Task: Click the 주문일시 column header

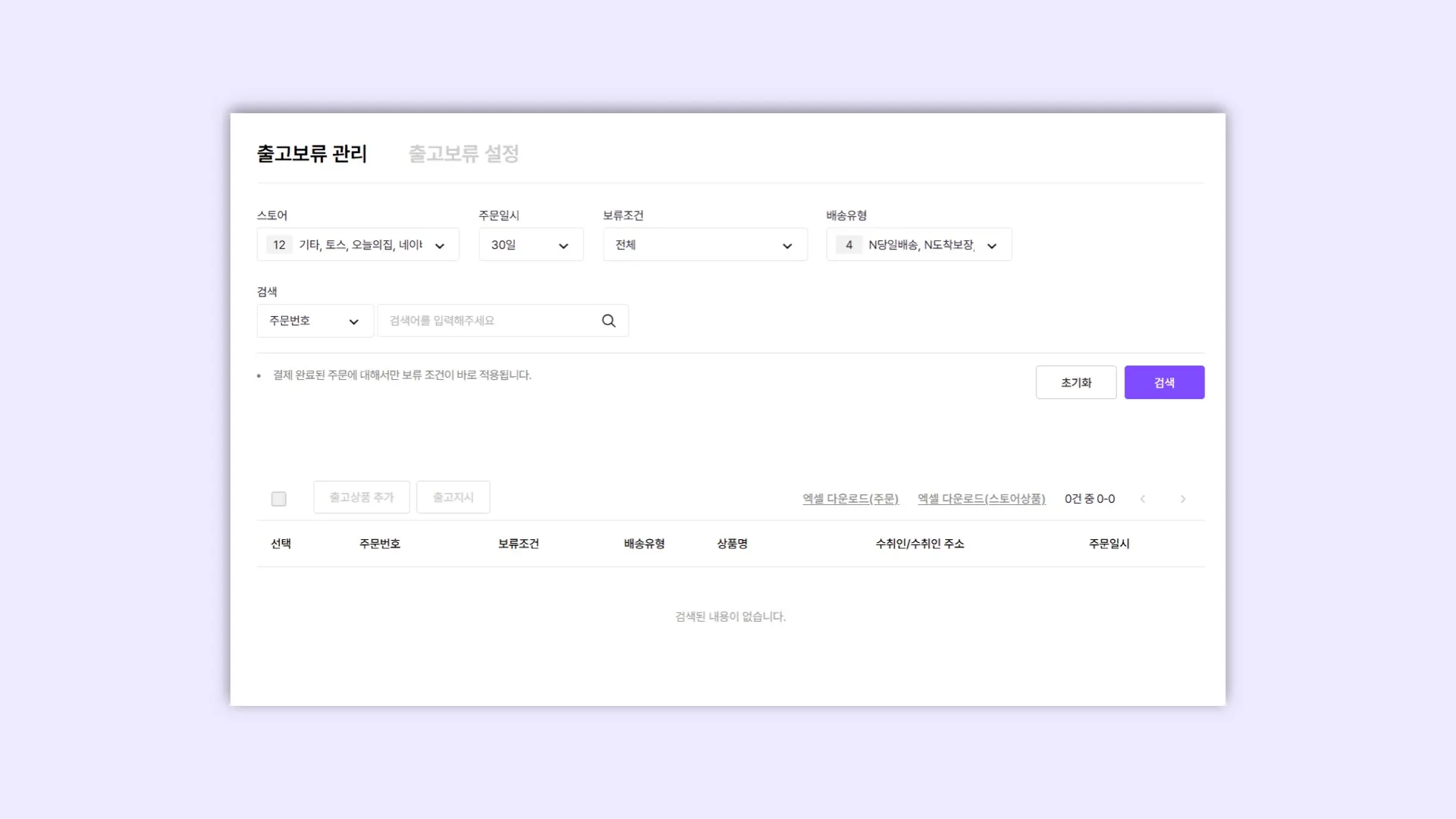Action: click(1109, 544)
